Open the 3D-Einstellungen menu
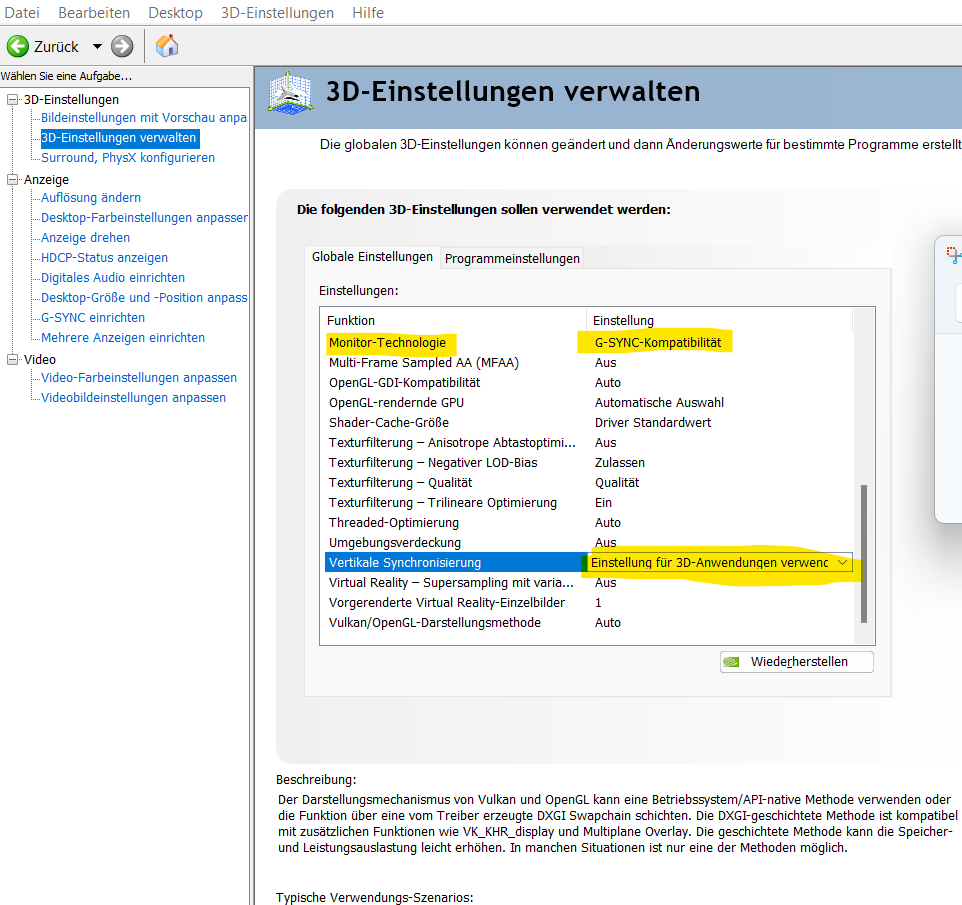Image resolution: width=962 pixels, height=905 pixels. pos(277,13)
